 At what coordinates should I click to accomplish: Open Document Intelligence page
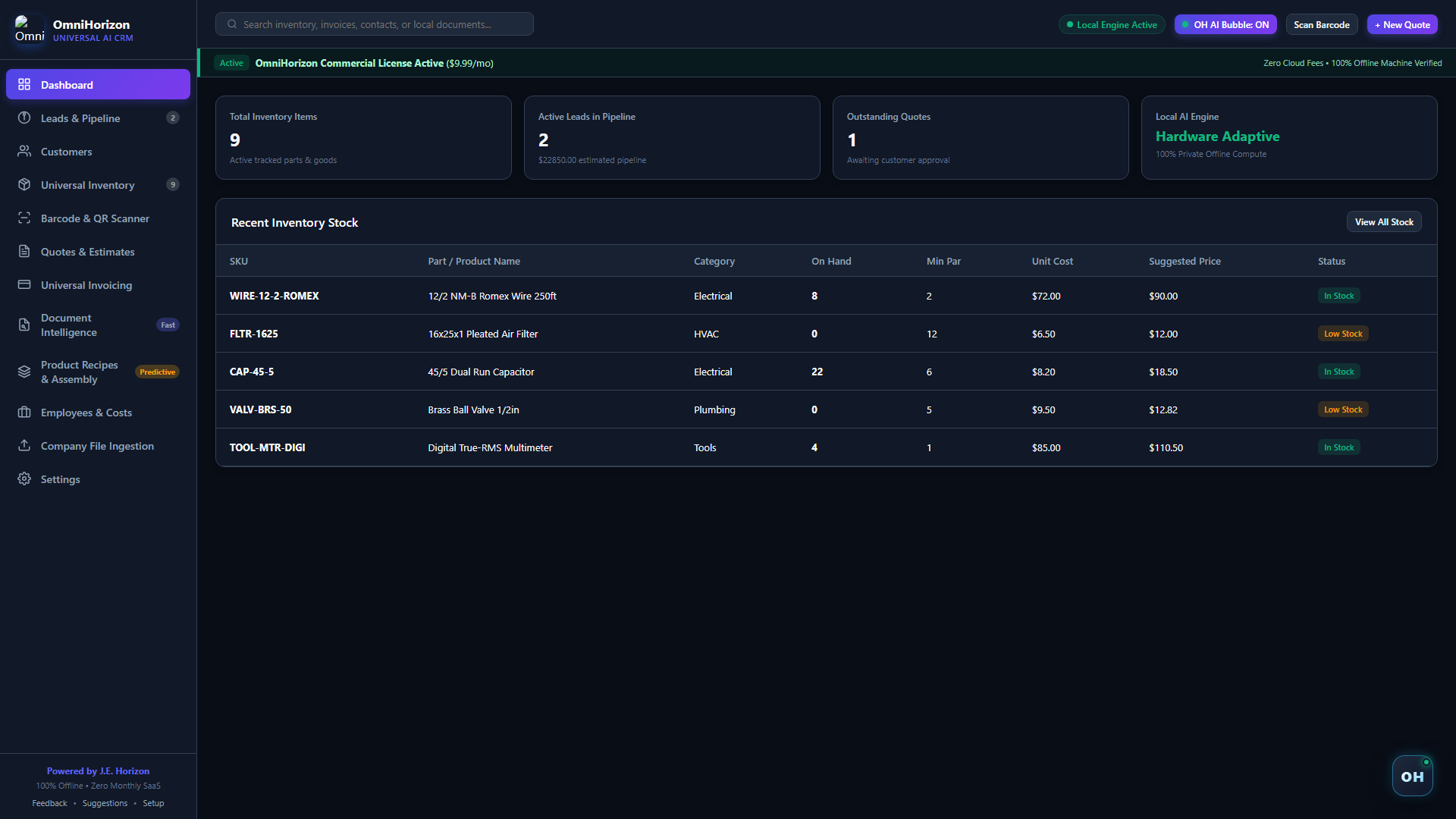pos(98,325)
